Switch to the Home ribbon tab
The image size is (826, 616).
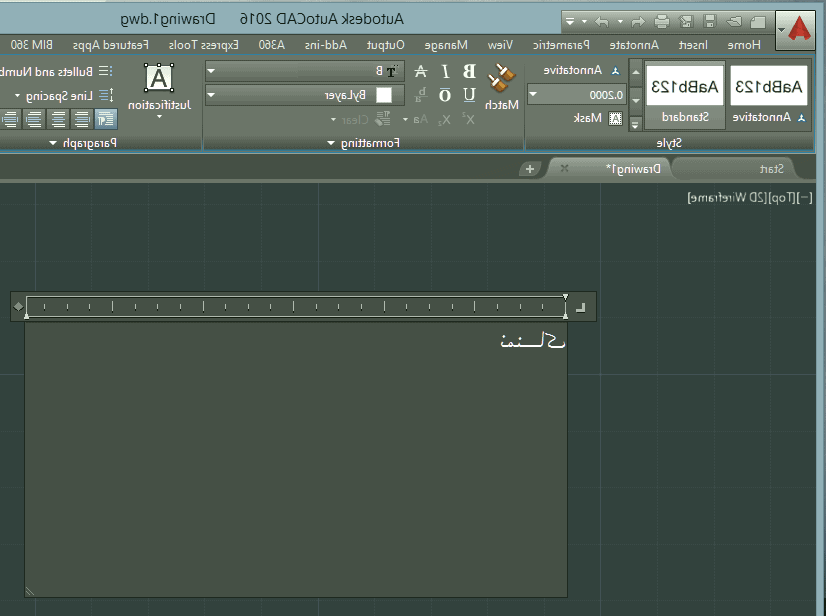coord(744,45)
